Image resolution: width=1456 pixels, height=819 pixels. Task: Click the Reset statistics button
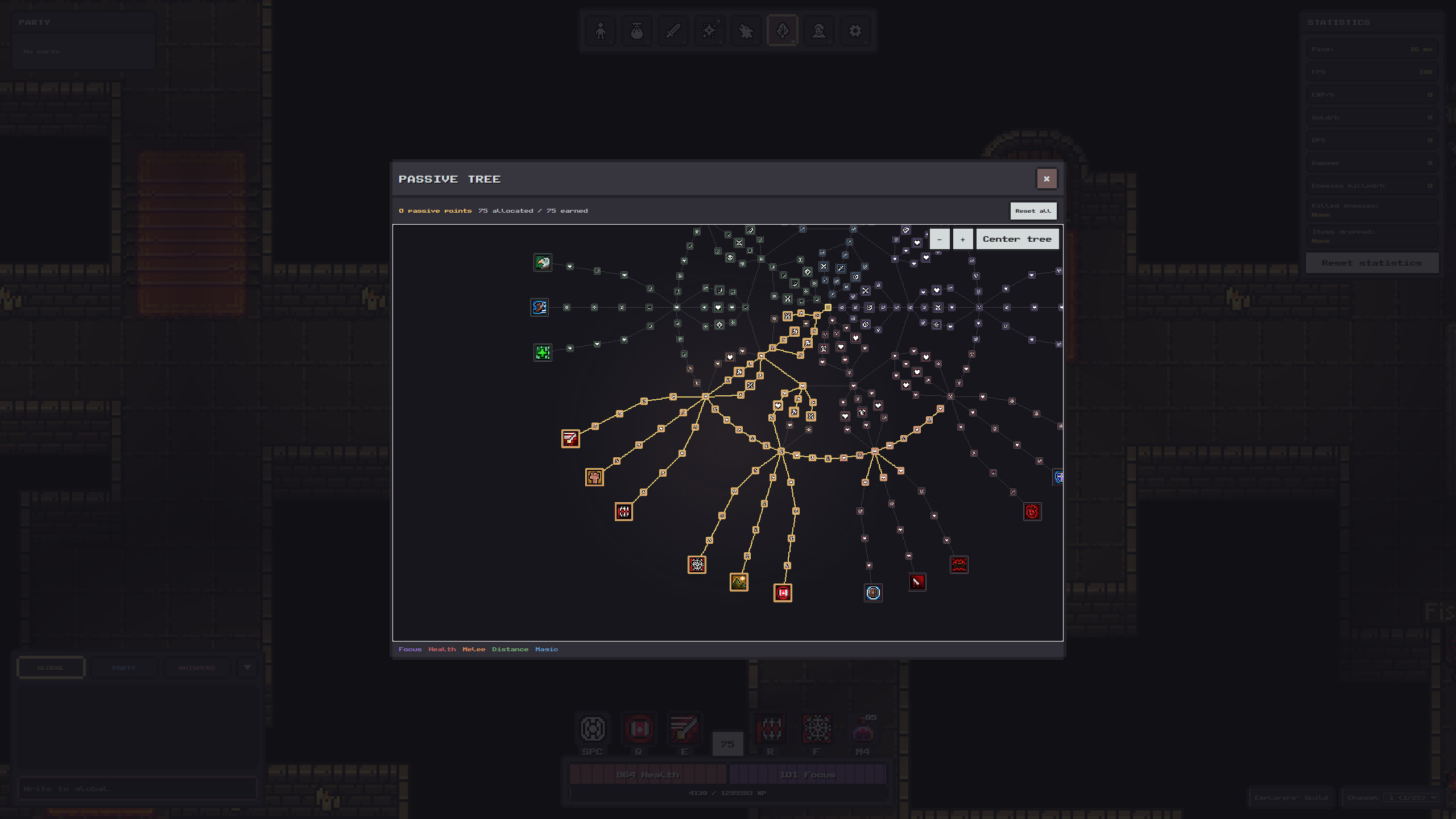tap(1372, 263)
